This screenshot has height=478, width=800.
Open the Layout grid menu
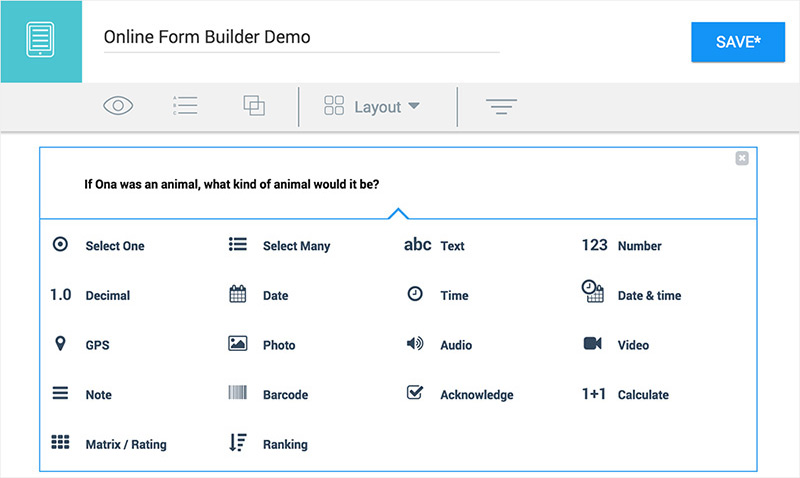tap(372, 106)
